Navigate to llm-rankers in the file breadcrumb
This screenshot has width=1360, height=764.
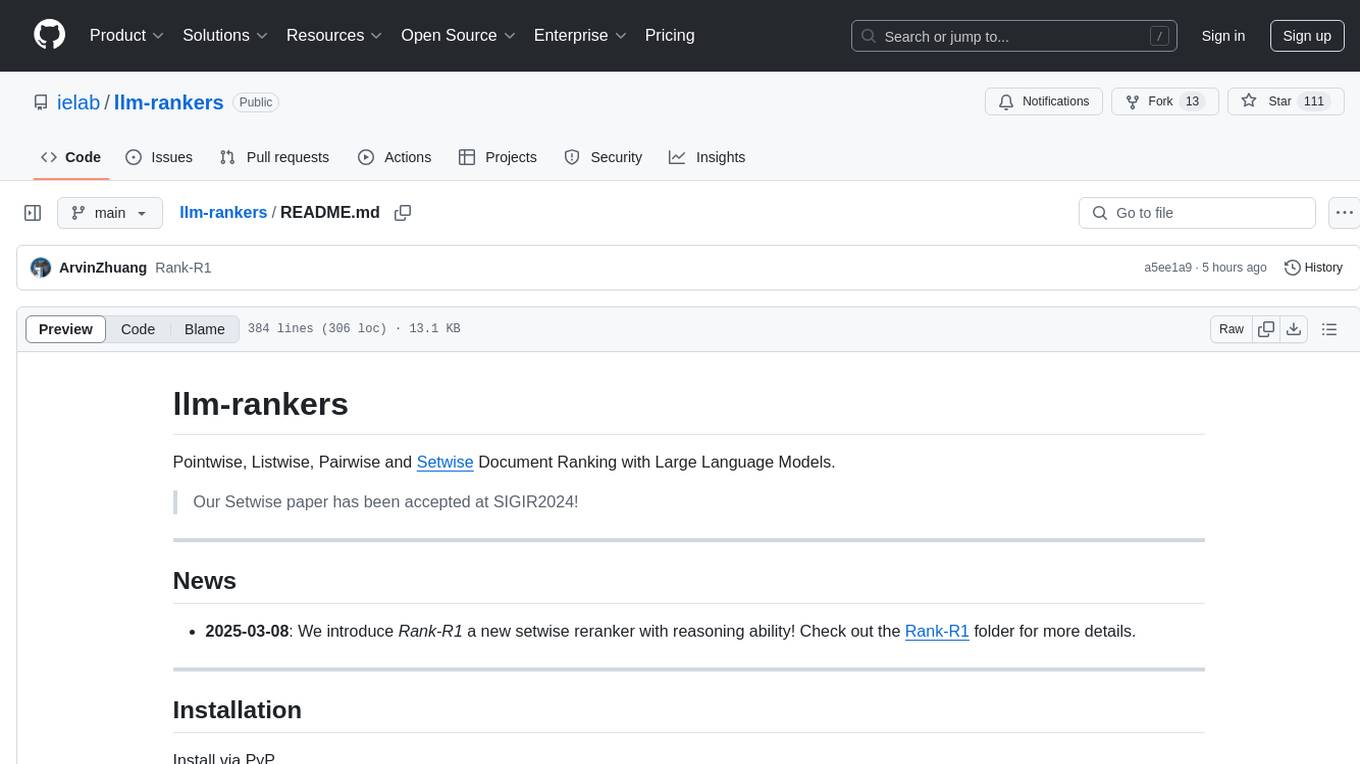click(x=223, y=212)
